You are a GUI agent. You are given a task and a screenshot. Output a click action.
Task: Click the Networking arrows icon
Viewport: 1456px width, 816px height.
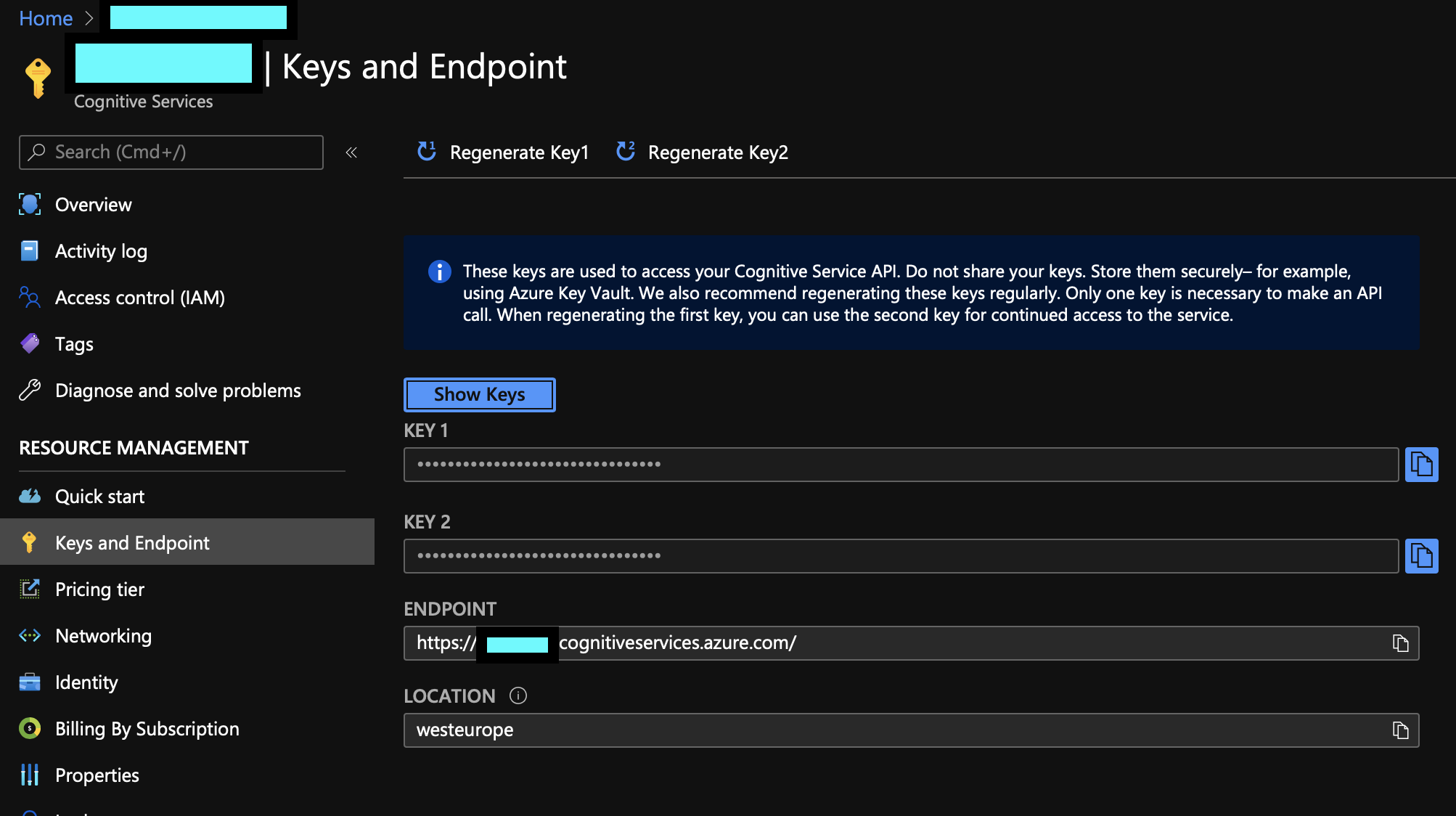click(x=30, y=636)
